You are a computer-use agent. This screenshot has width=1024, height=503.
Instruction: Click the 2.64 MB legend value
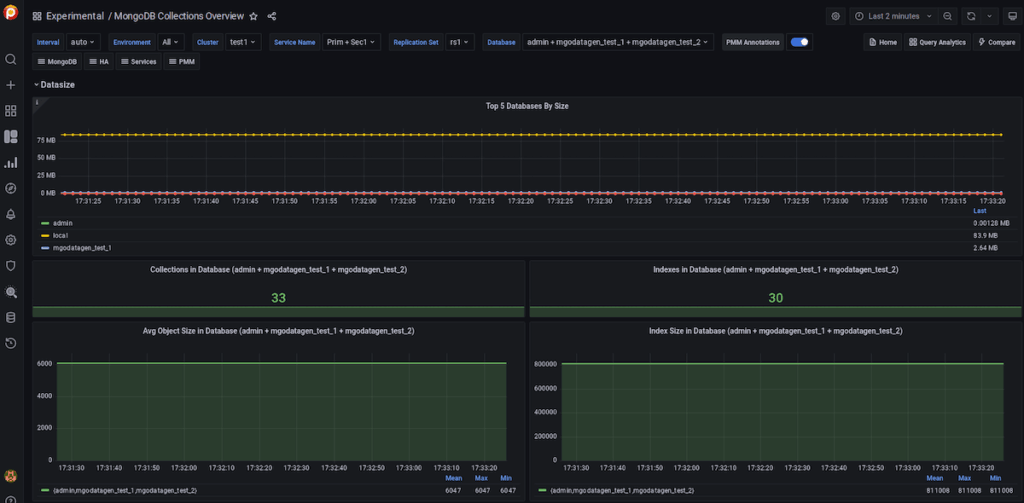(x=985, y=248)
